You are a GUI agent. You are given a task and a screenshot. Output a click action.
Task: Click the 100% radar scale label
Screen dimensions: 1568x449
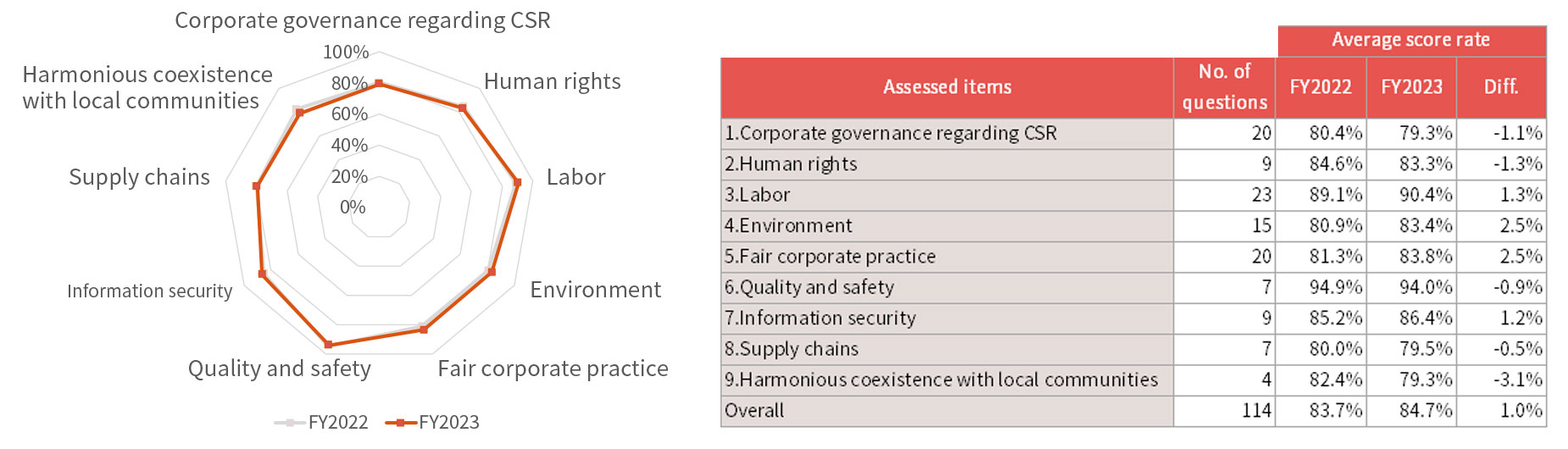click(x=346, y=53)
